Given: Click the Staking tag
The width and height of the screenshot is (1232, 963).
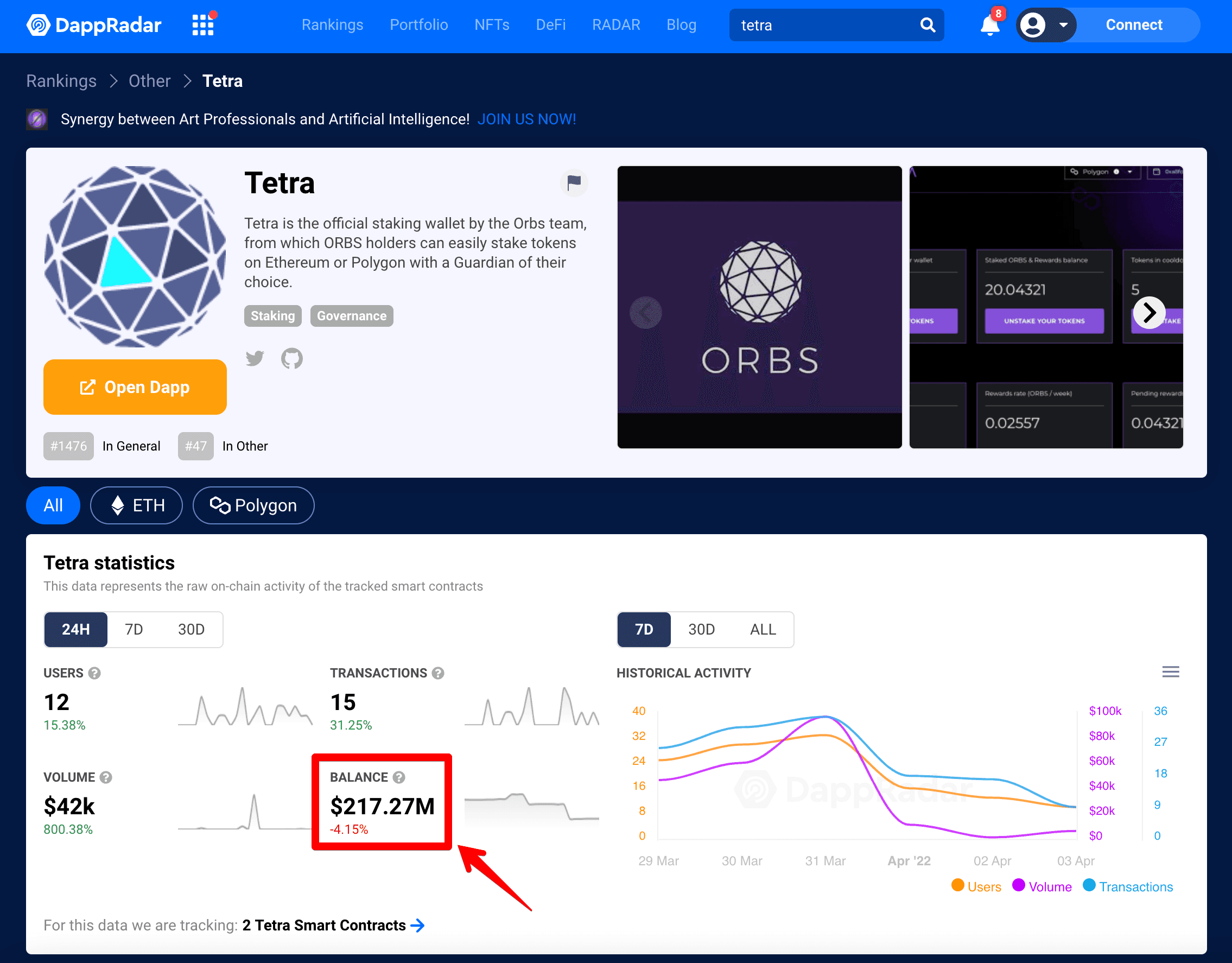Looking at the screenshot, I should click(273, 316).
